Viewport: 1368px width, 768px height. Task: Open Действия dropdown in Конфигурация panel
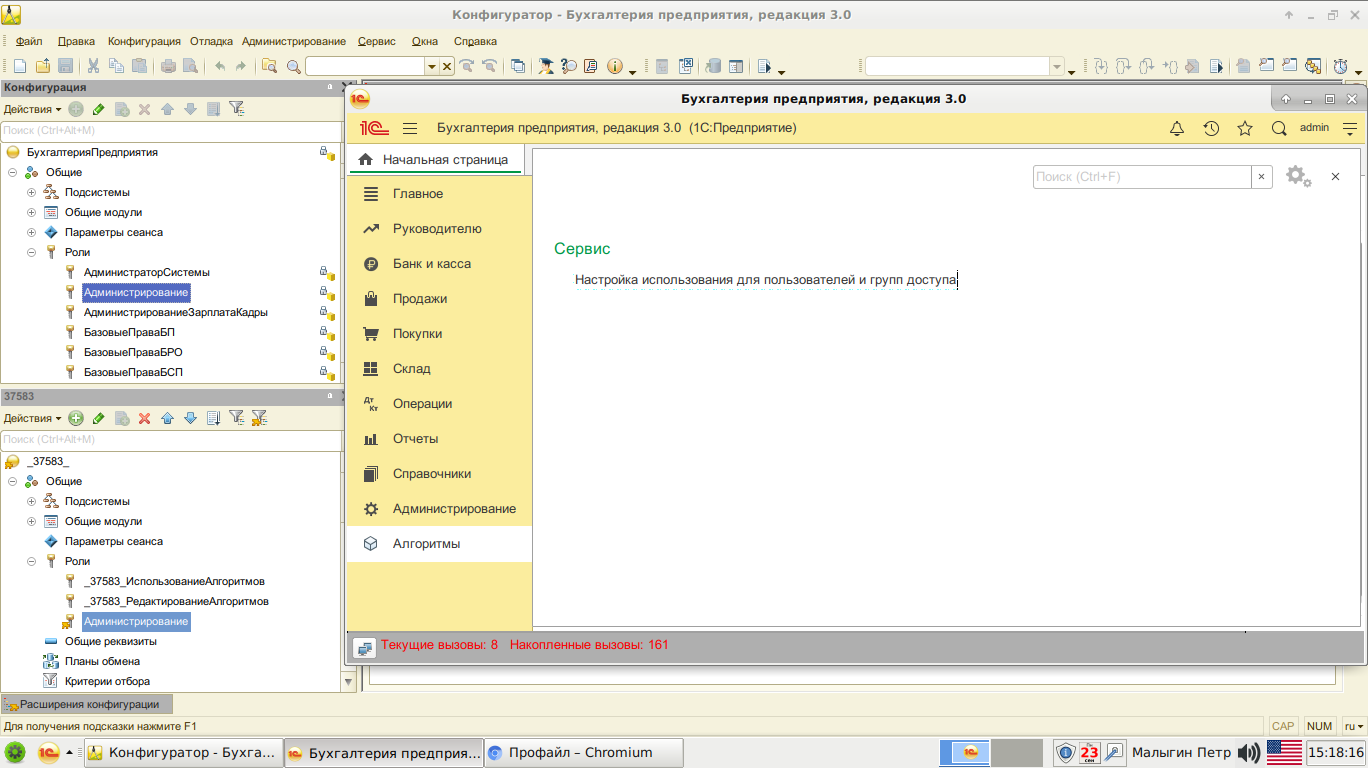(x=32, y=109)
